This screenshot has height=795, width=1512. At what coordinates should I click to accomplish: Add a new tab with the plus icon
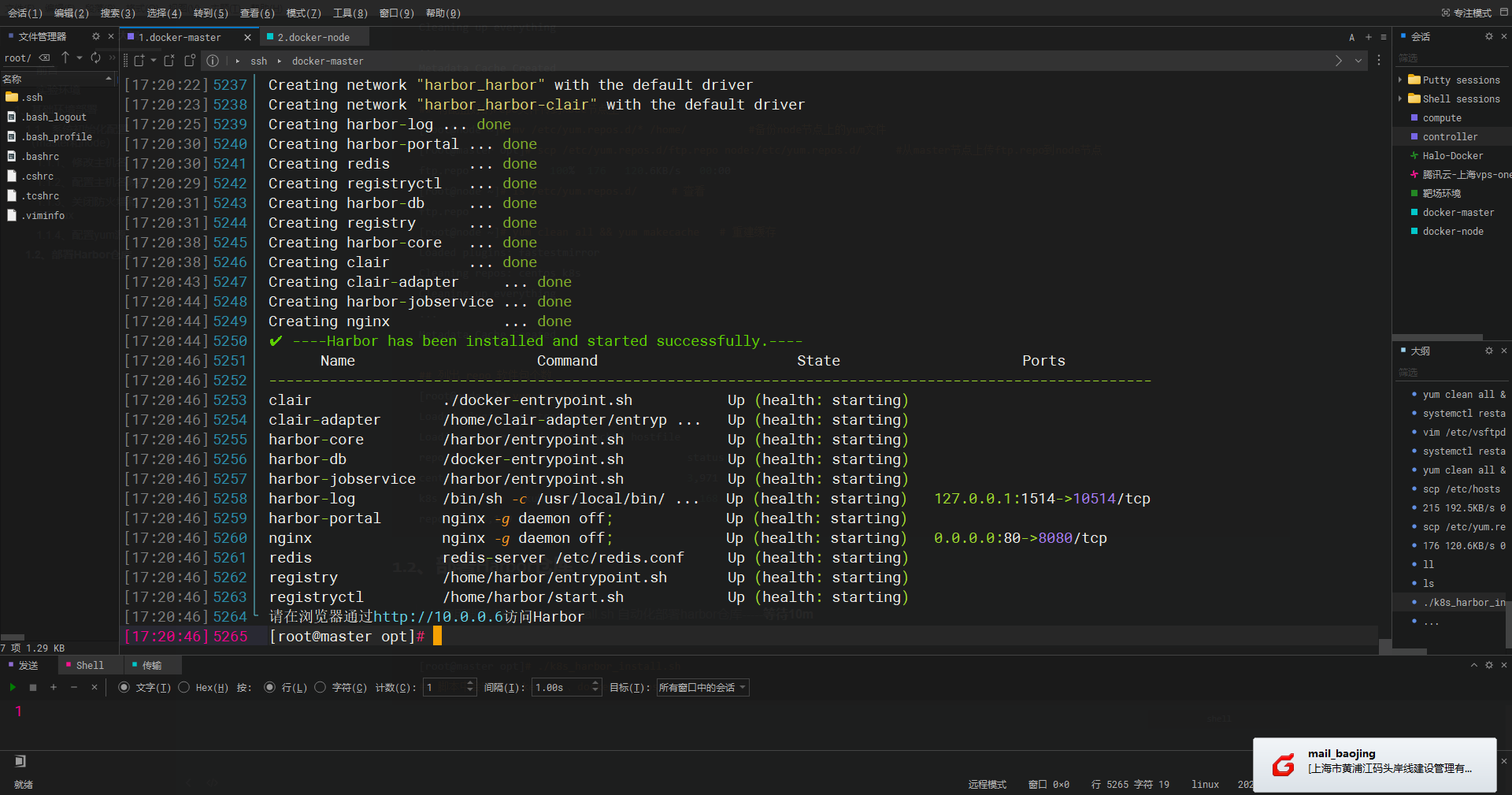click(x=1368, y=37)
